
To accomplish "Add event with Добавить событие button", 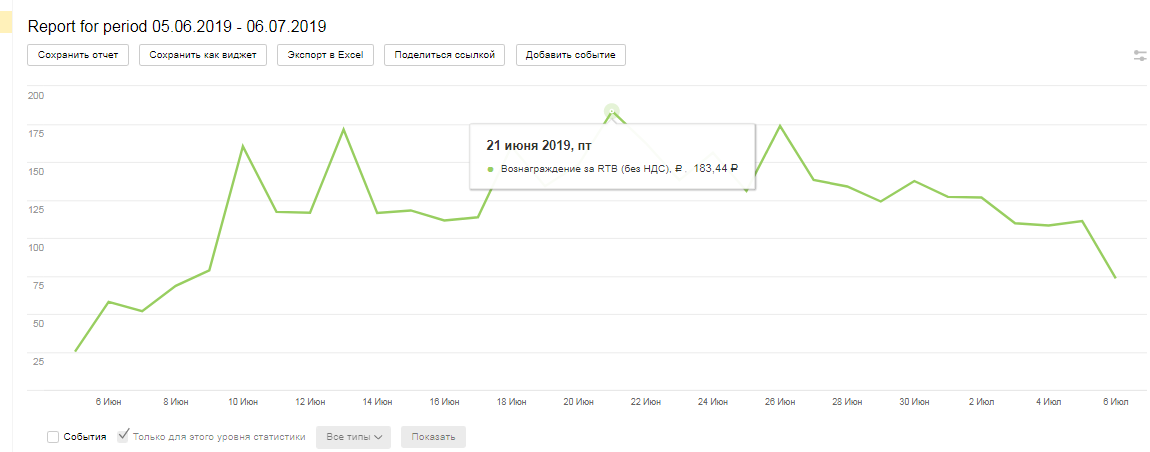I will (571, 55).
